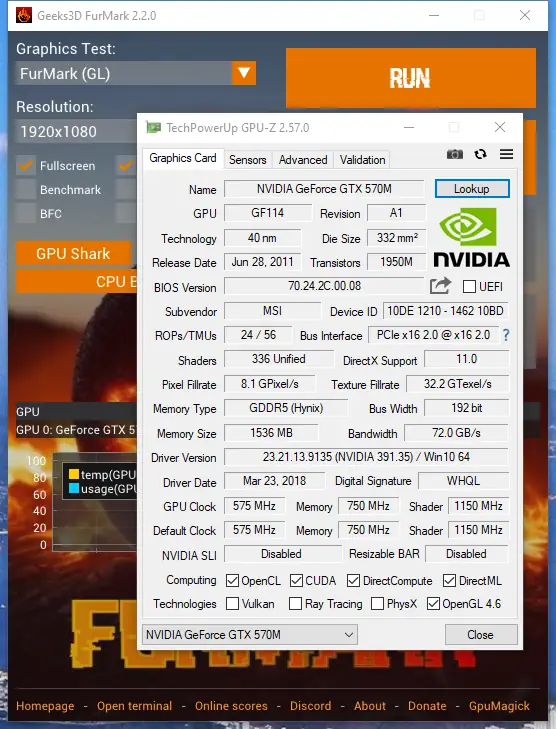The width and height of the screenshot is (556, 729).
Task: Click the Memory Type value GDDR5 (Hynix)
Action: point(286,408)
